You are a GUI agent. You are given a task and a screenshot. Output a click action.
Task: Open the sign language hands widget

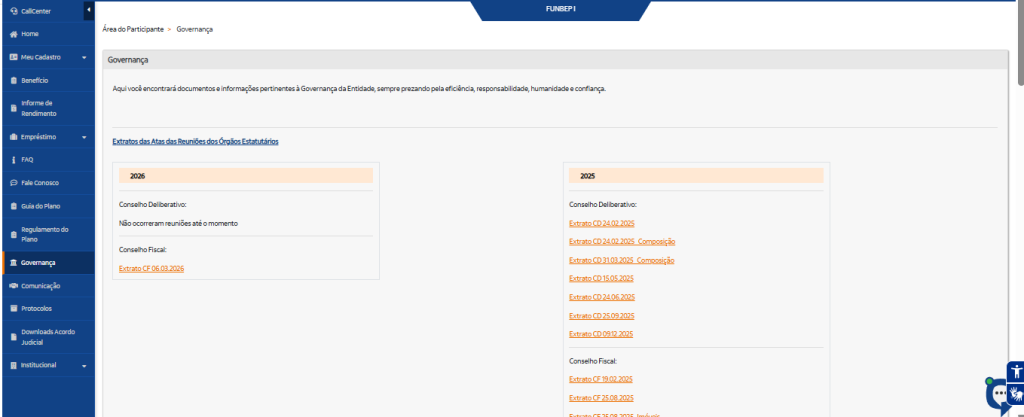(1015, 393)
